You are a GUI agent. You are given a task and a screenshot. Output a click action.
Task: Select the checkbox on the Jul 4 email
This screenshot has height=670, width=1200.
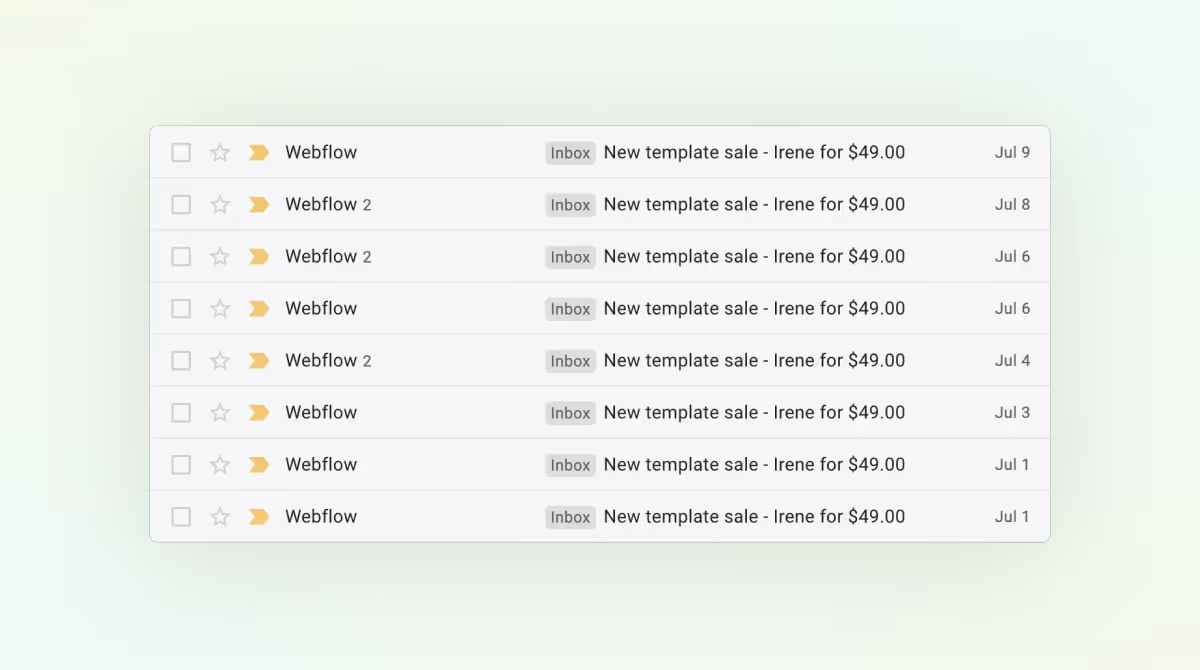[x=181, y=360]
